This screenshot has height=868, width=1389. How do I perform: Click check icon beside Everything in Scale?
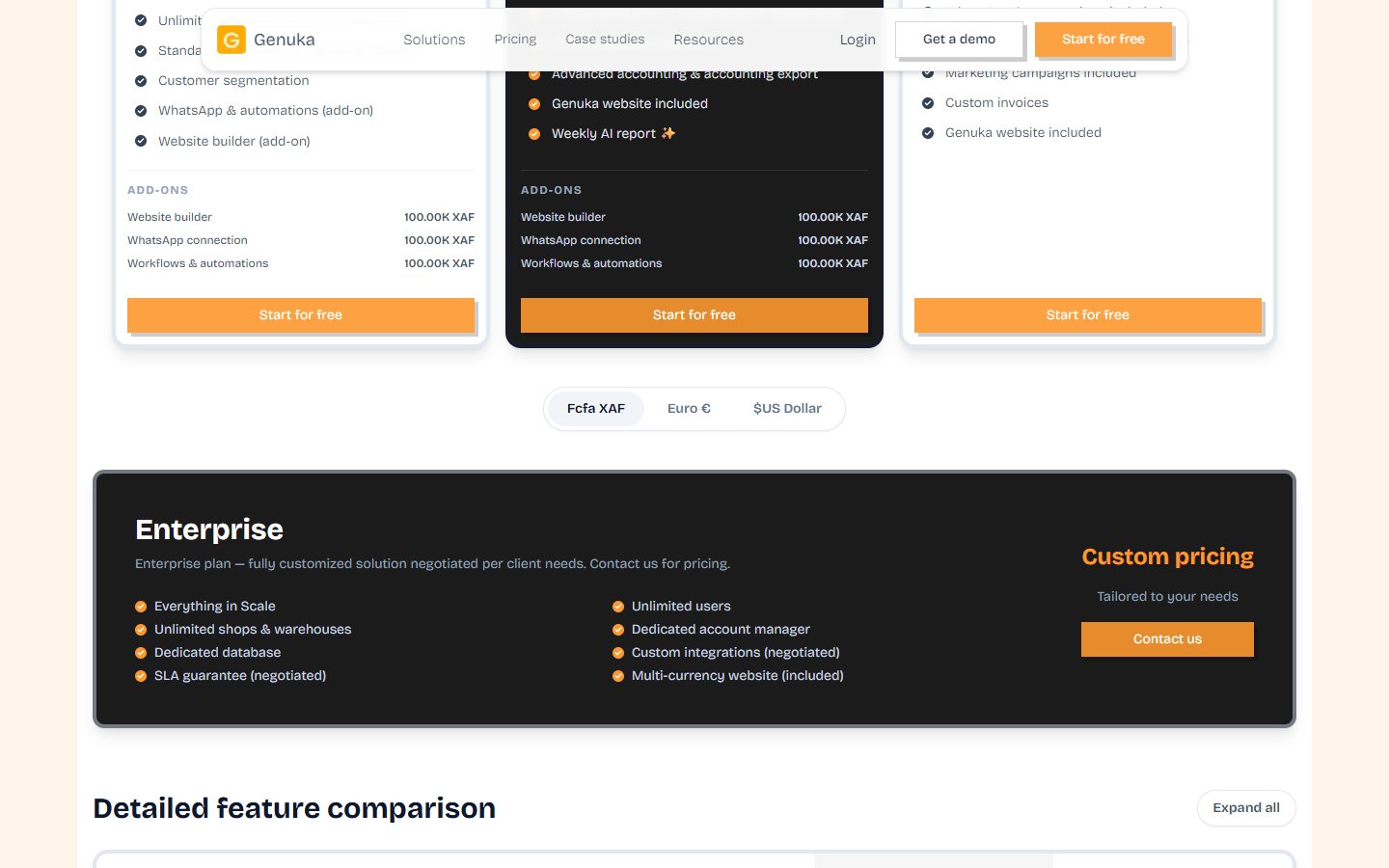point(141,607)
